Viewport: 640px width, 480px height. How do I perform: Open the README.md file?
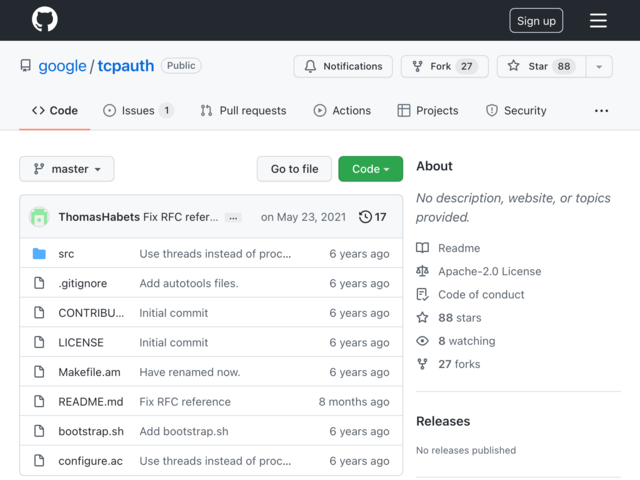pyautogui.click(x=91, y=402)
